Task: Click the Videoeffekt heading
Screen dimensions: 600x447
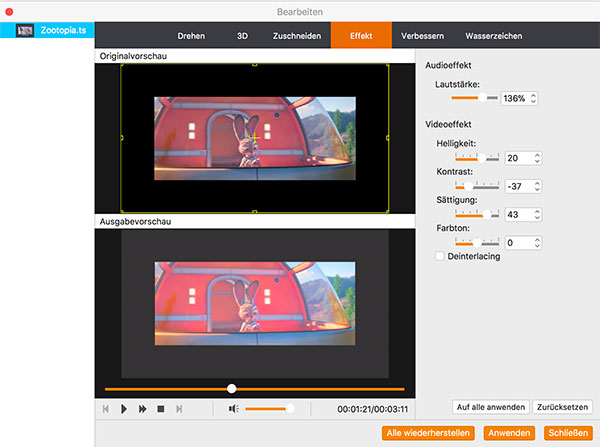Action: tap(448, 124)
